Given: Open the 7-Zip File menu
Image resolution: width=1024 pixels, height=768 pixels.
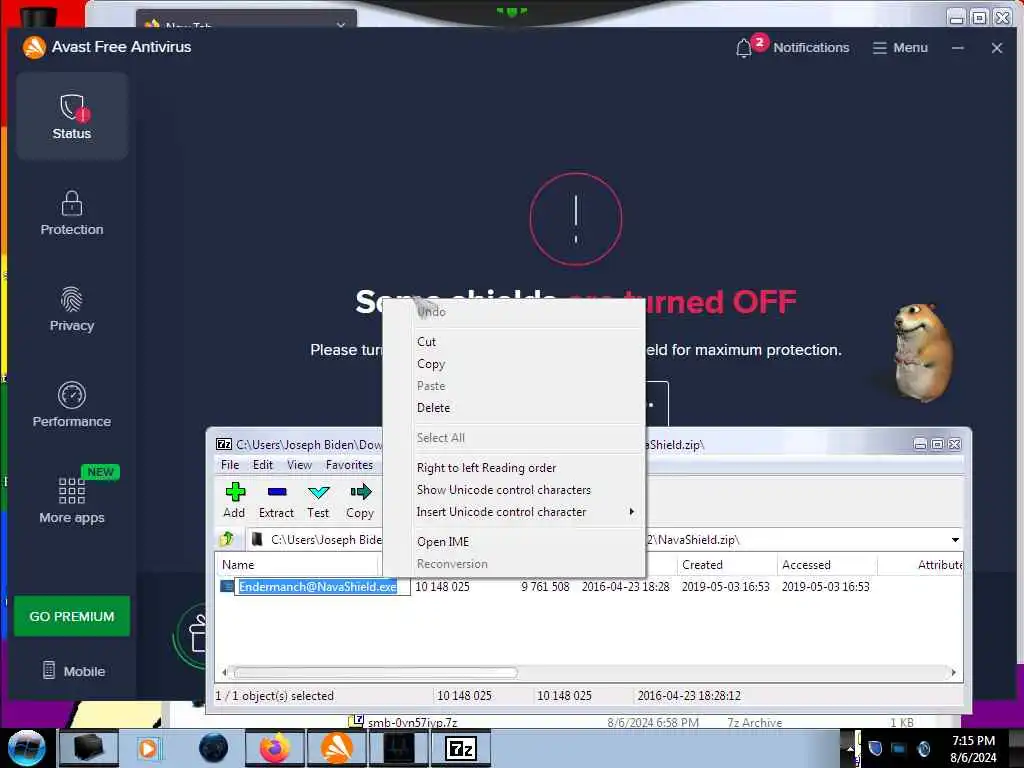Looking at the screenshot, I should click(x=230, y=465).
